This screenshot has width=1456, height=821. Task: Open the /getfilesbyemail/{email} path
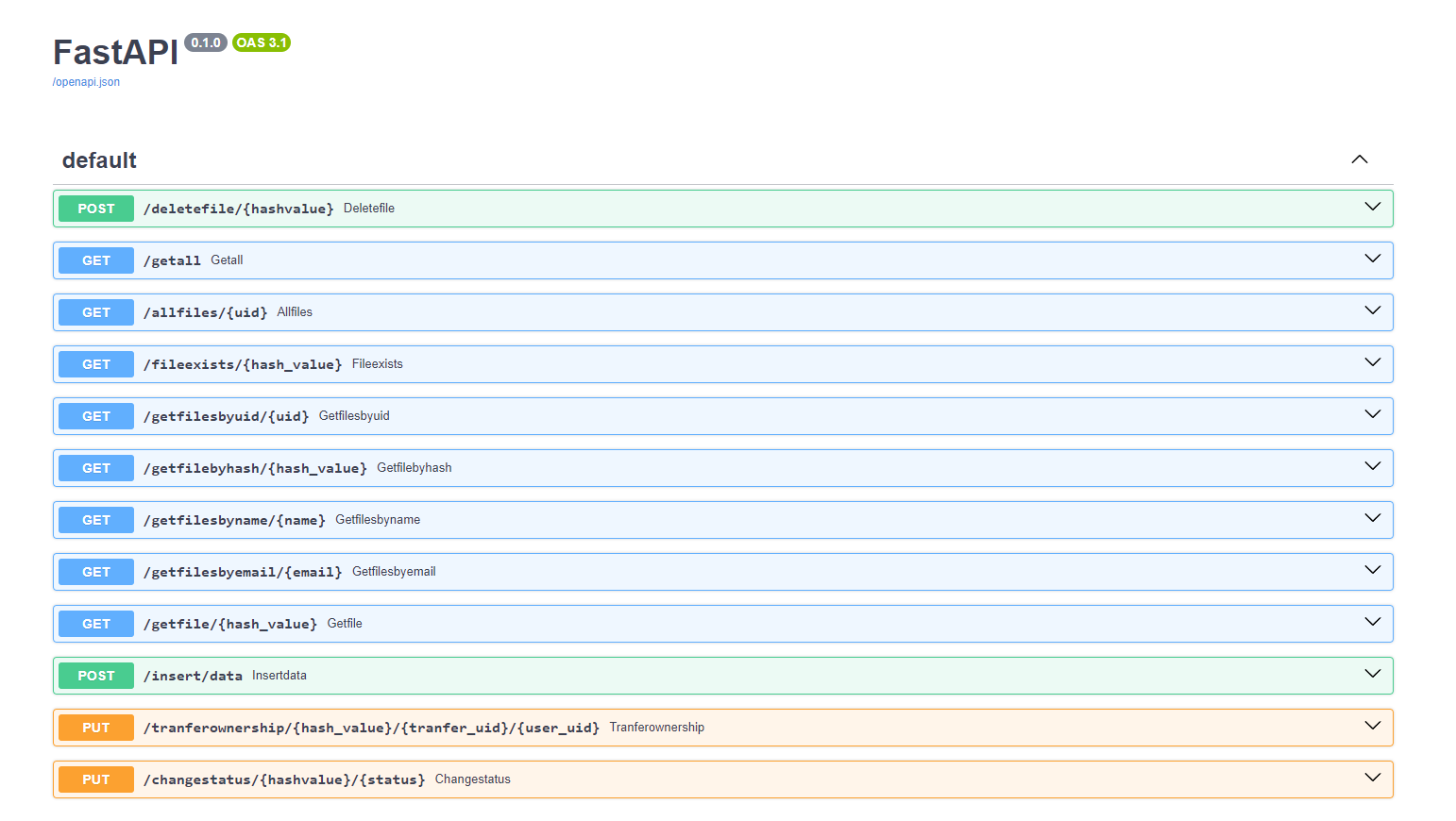(x=243, y=572)
